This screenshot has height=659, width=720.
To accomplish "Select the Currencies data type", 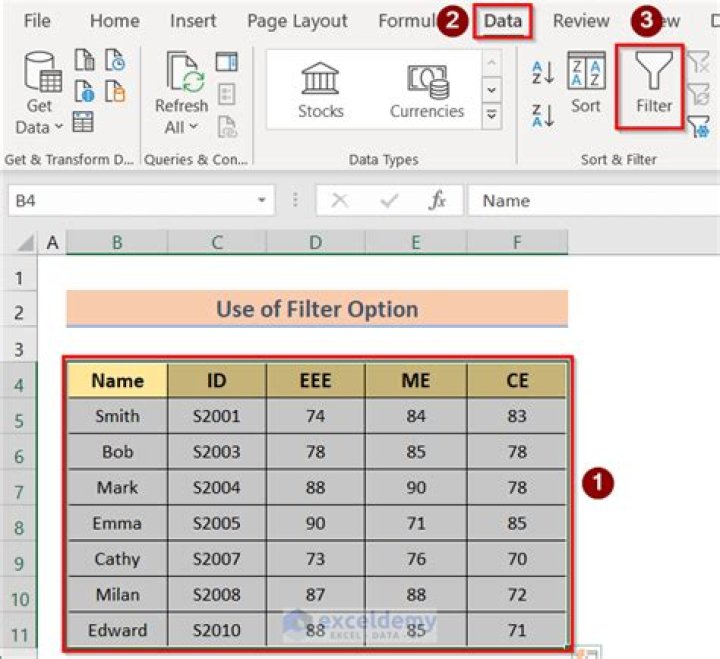I will (x=427, y=90).
